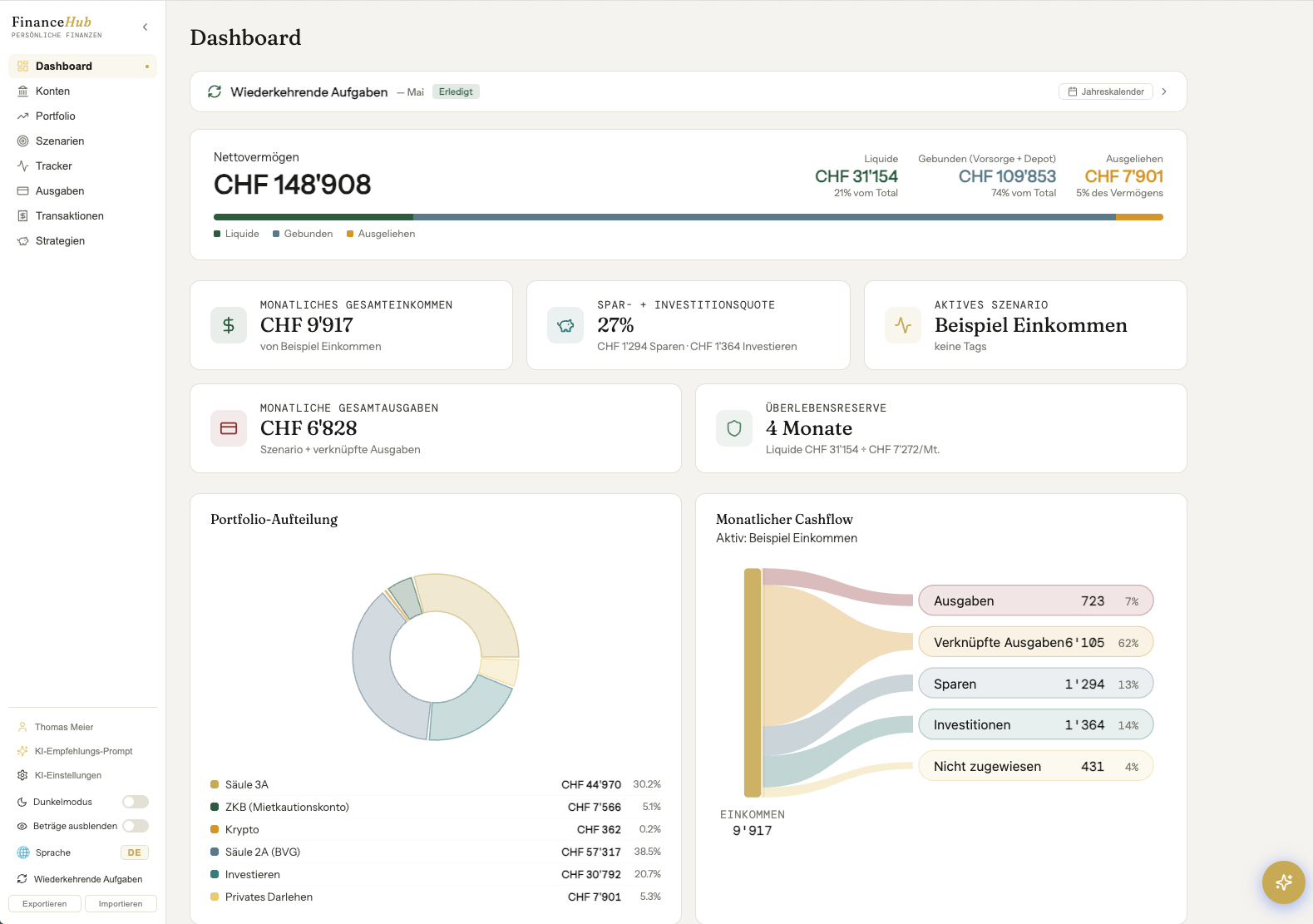Click the Erledigt status badge
The width and height of the screenshot is (1313, 924).
[456, 91]
